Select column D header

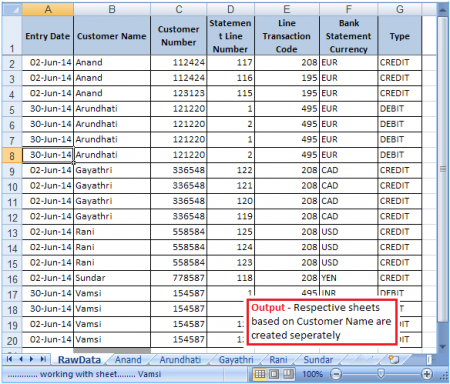[230, 9]
